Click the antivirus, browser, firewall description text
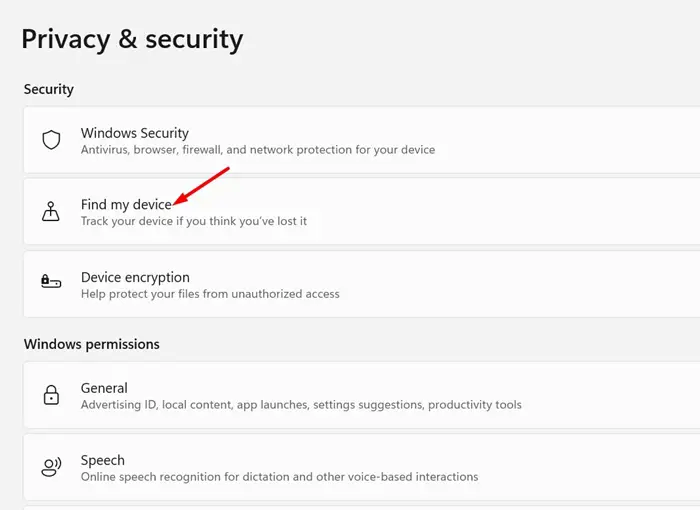 click(258, 150)
